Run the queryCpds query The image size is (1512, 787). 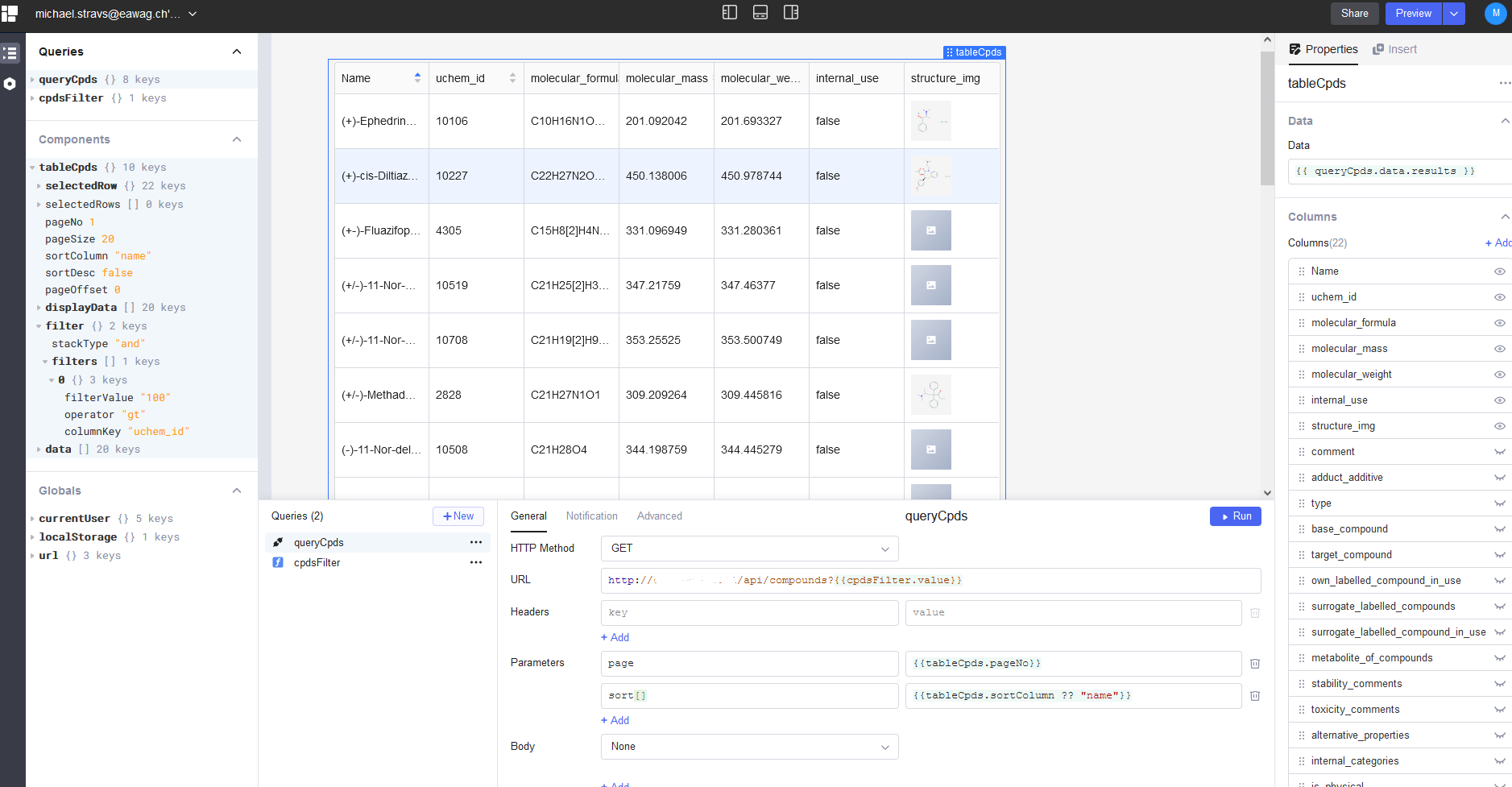[x=1235, y=516]
